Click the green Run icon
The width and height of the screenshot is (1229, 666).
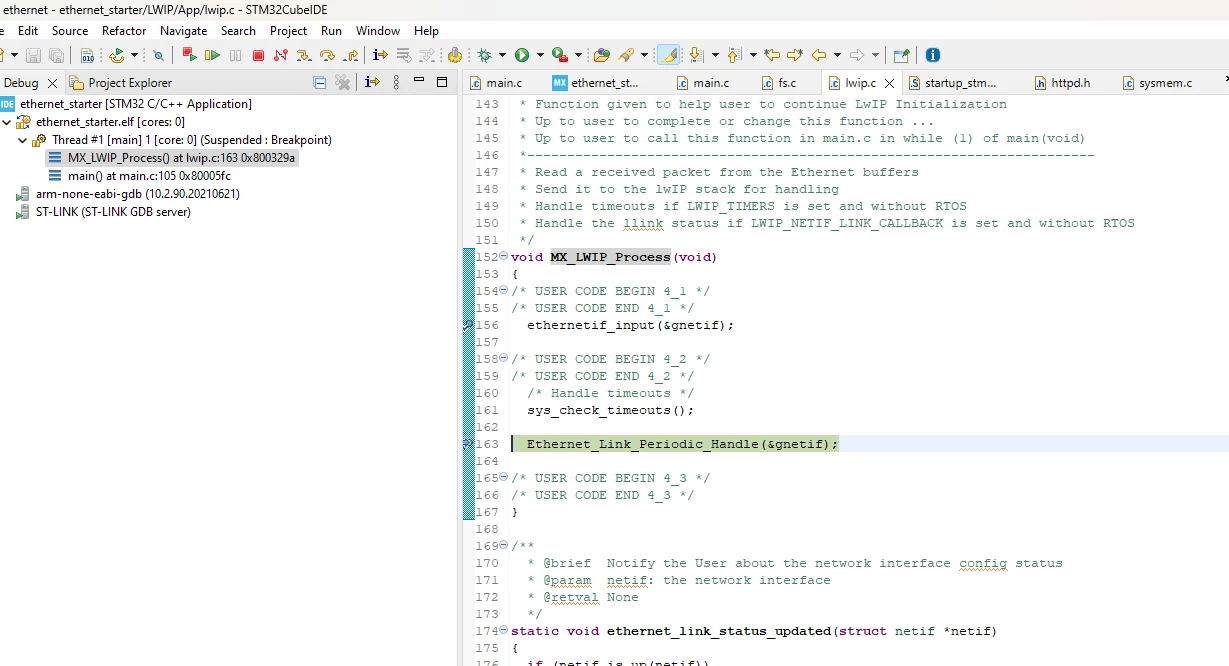[522, 55]
